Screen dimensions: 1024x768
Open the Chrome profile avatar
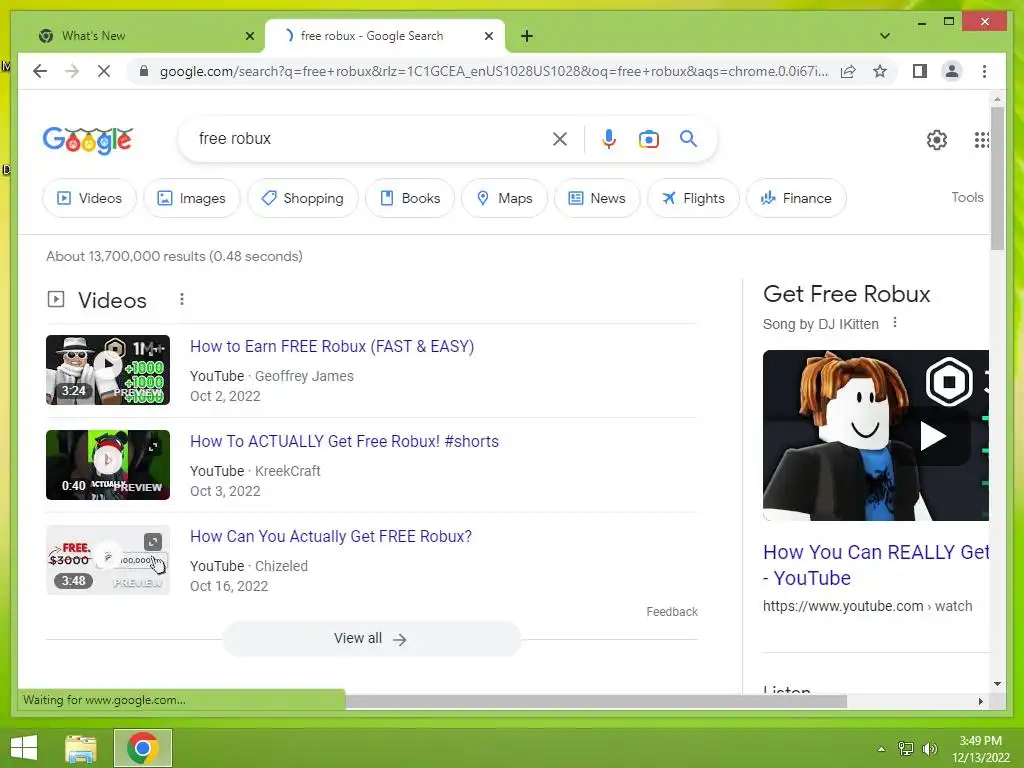point(952,71)
